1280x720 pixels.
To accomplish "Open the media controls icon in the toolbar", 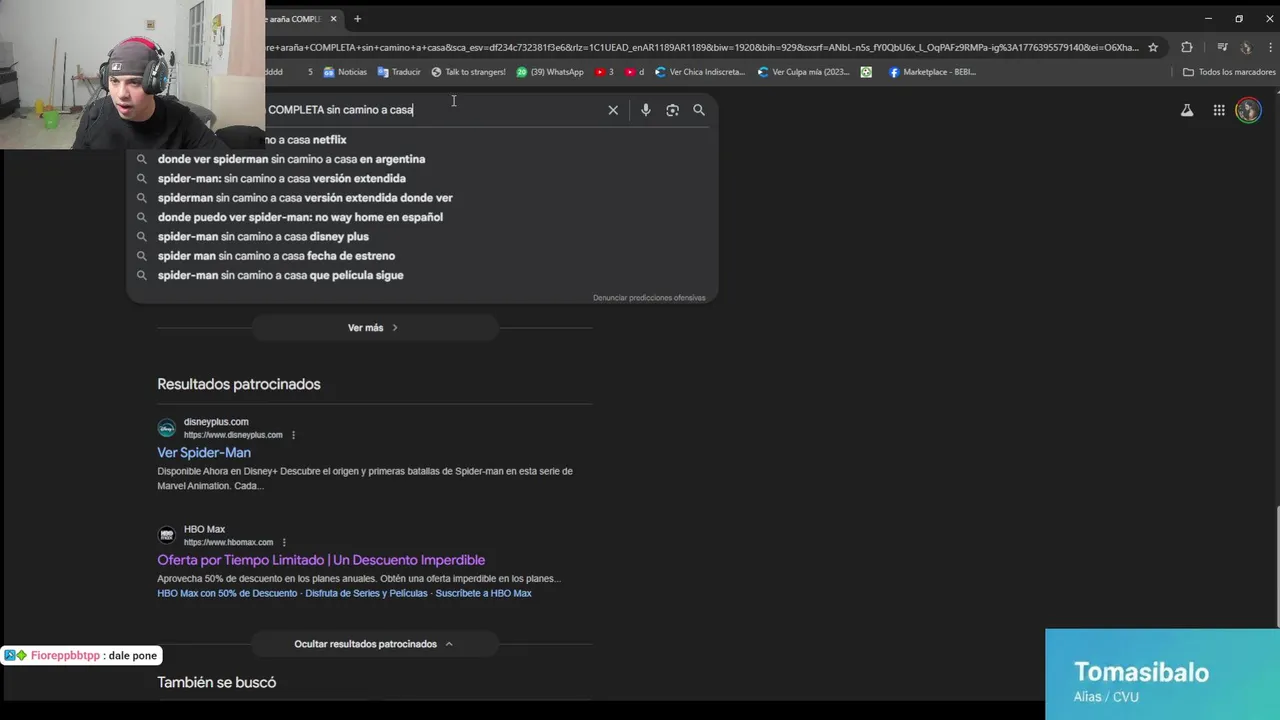I will (1222, 47).
